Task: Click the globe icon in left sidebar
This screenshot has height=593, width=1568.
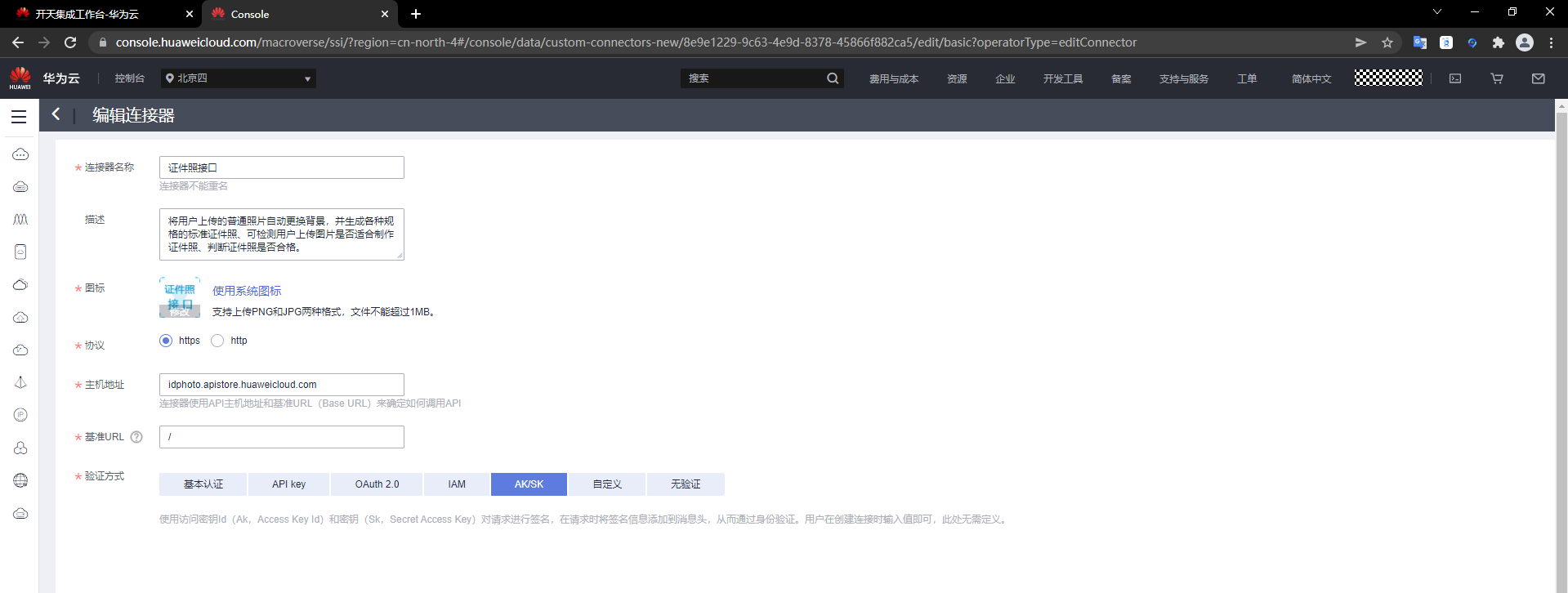Action: [x=20, y=480]
